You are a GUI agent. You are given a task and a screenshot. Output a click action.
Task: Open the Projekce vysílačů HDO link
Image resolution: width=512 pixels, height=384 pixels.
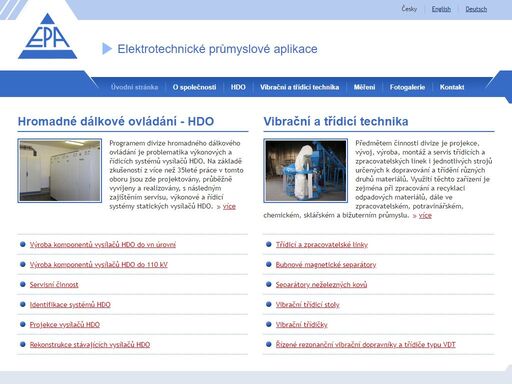pos(65,325)
